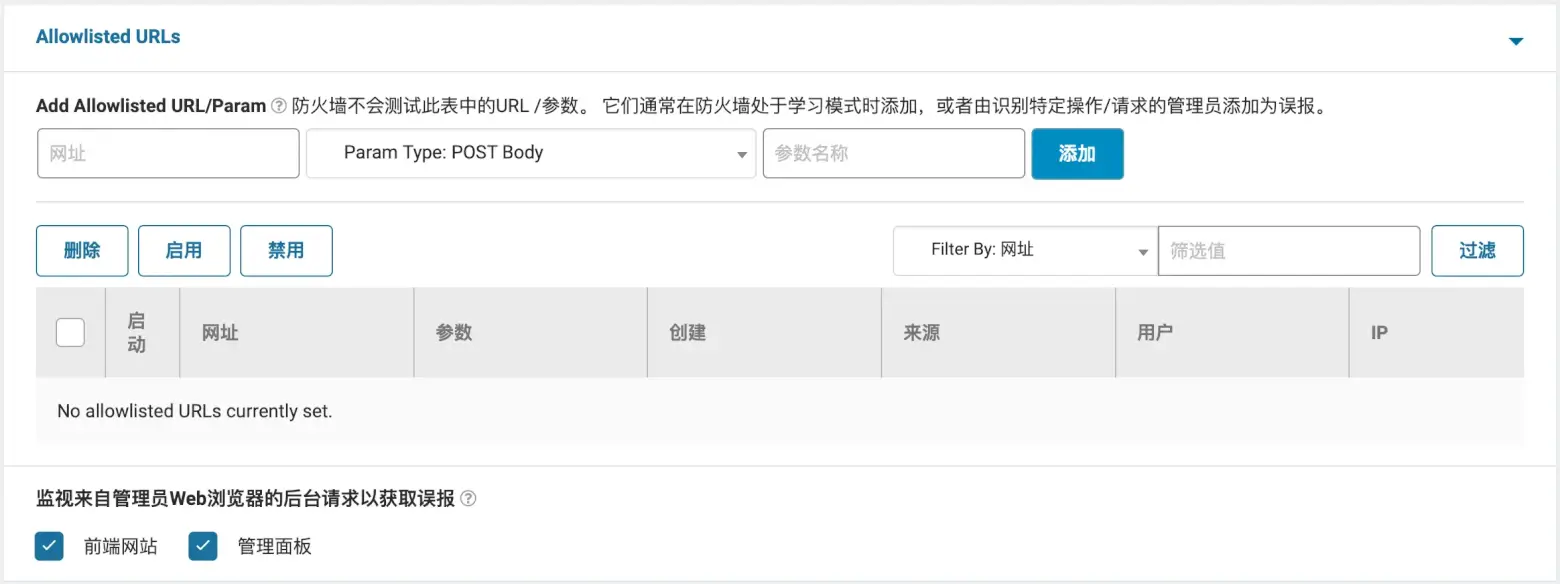Viewport: 1560px width, 584px height.
Task: Open the Filter By: 网址 dropdown
Action: click(x=1024, y=251)
